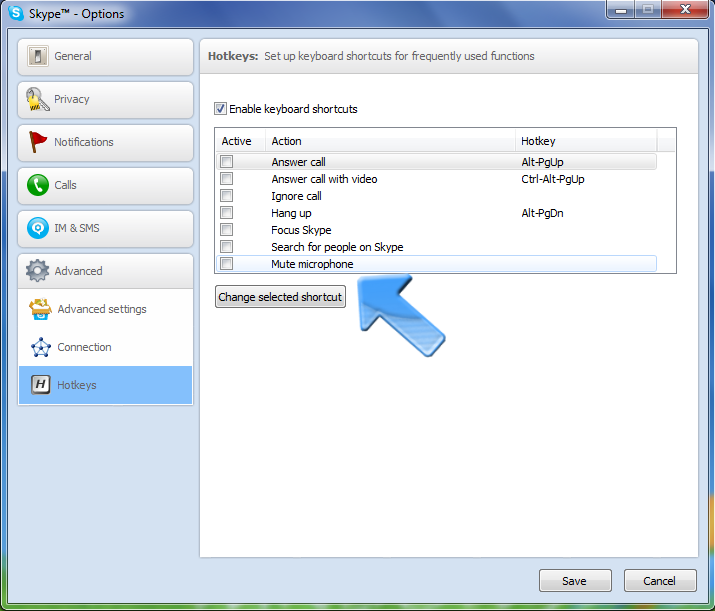This screenshot has height=611, width=715.
Task: Check the Hang up checkbox
Action: (227, 212)
